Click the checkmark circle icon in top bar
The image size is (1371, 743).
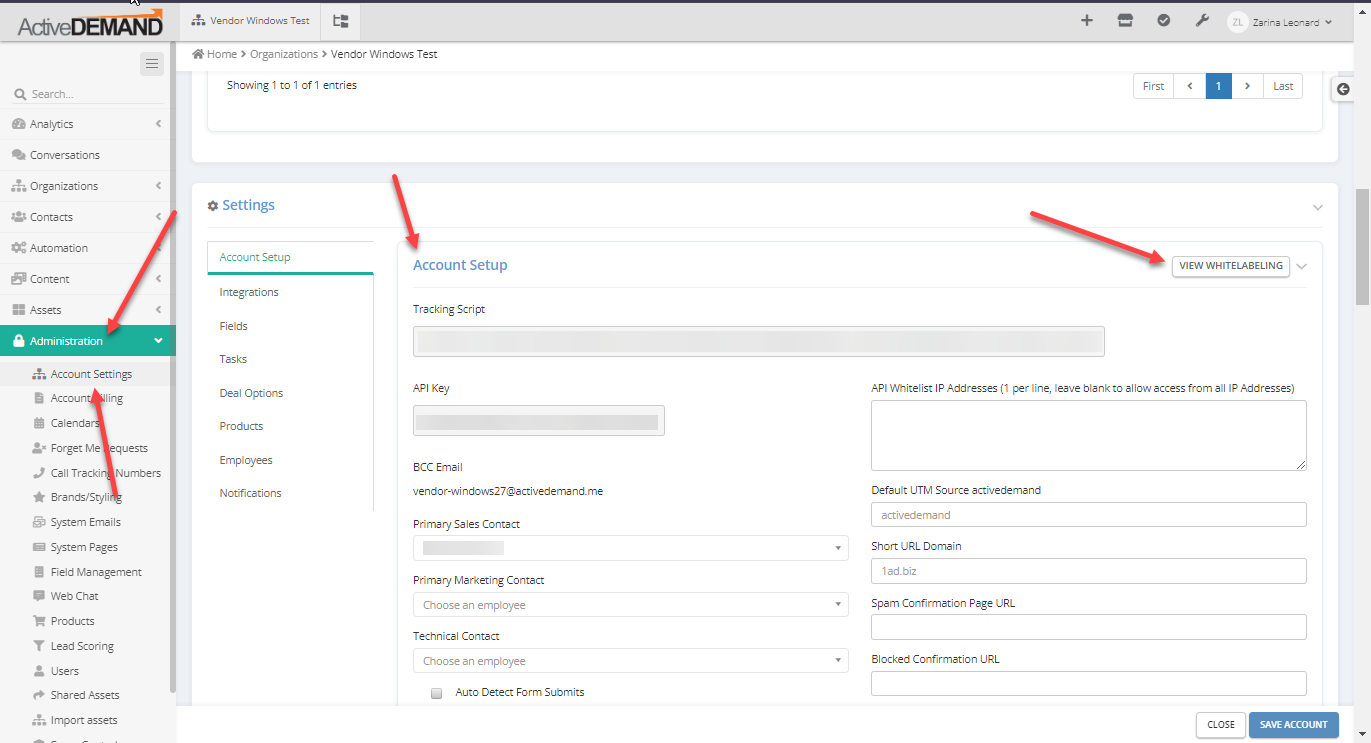point(1164,20)
